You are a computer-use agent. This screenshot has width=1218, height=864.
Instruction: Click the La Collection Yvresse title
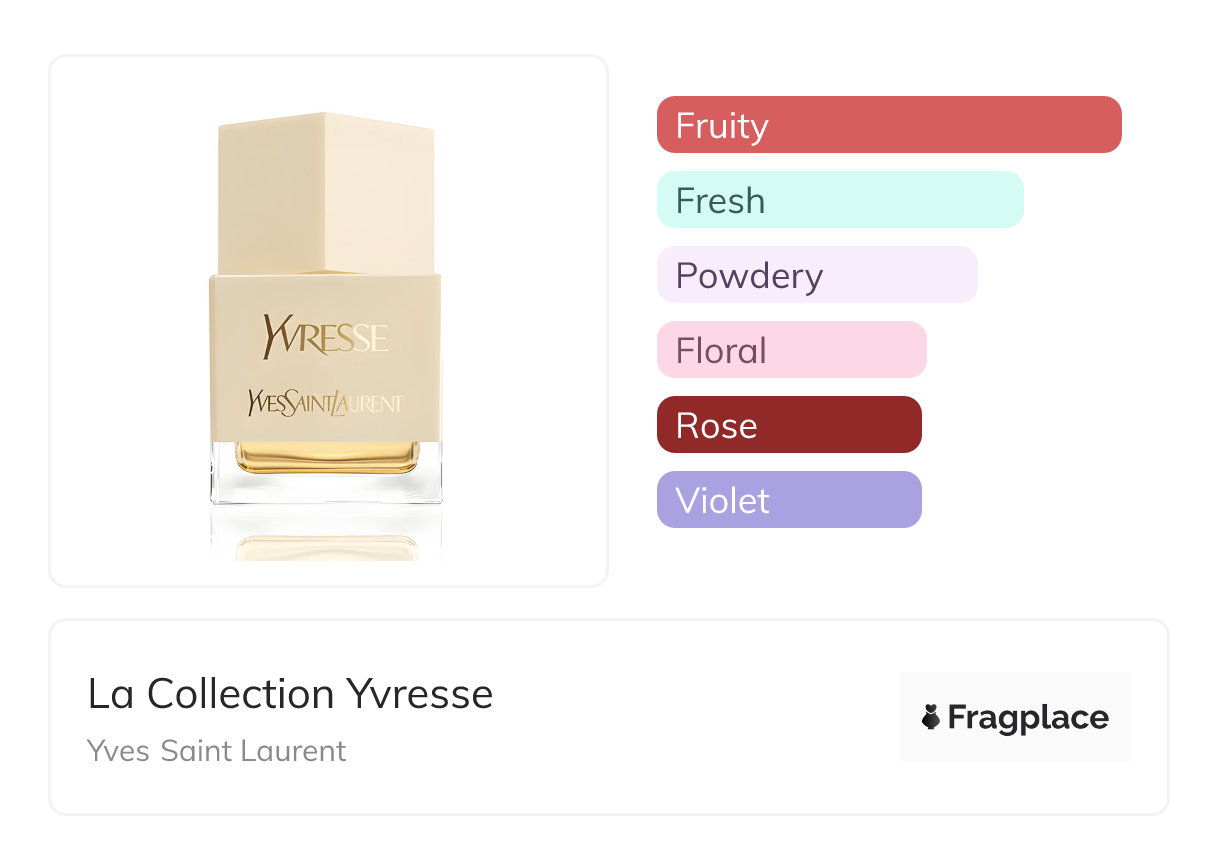click(x=290, y=695)
